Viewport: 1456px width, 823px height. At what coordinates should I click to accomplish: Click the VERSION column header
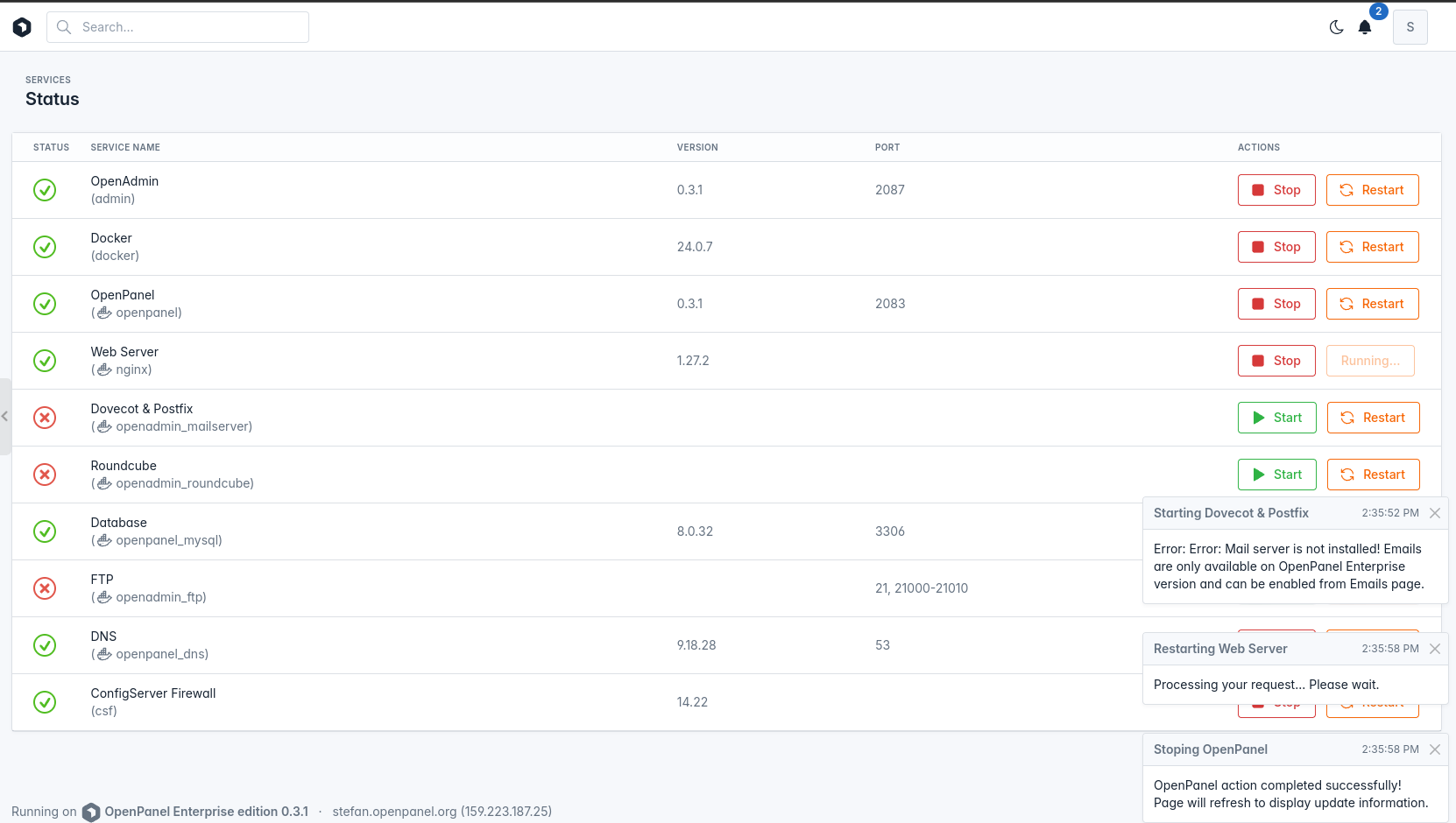coord(697,147)
